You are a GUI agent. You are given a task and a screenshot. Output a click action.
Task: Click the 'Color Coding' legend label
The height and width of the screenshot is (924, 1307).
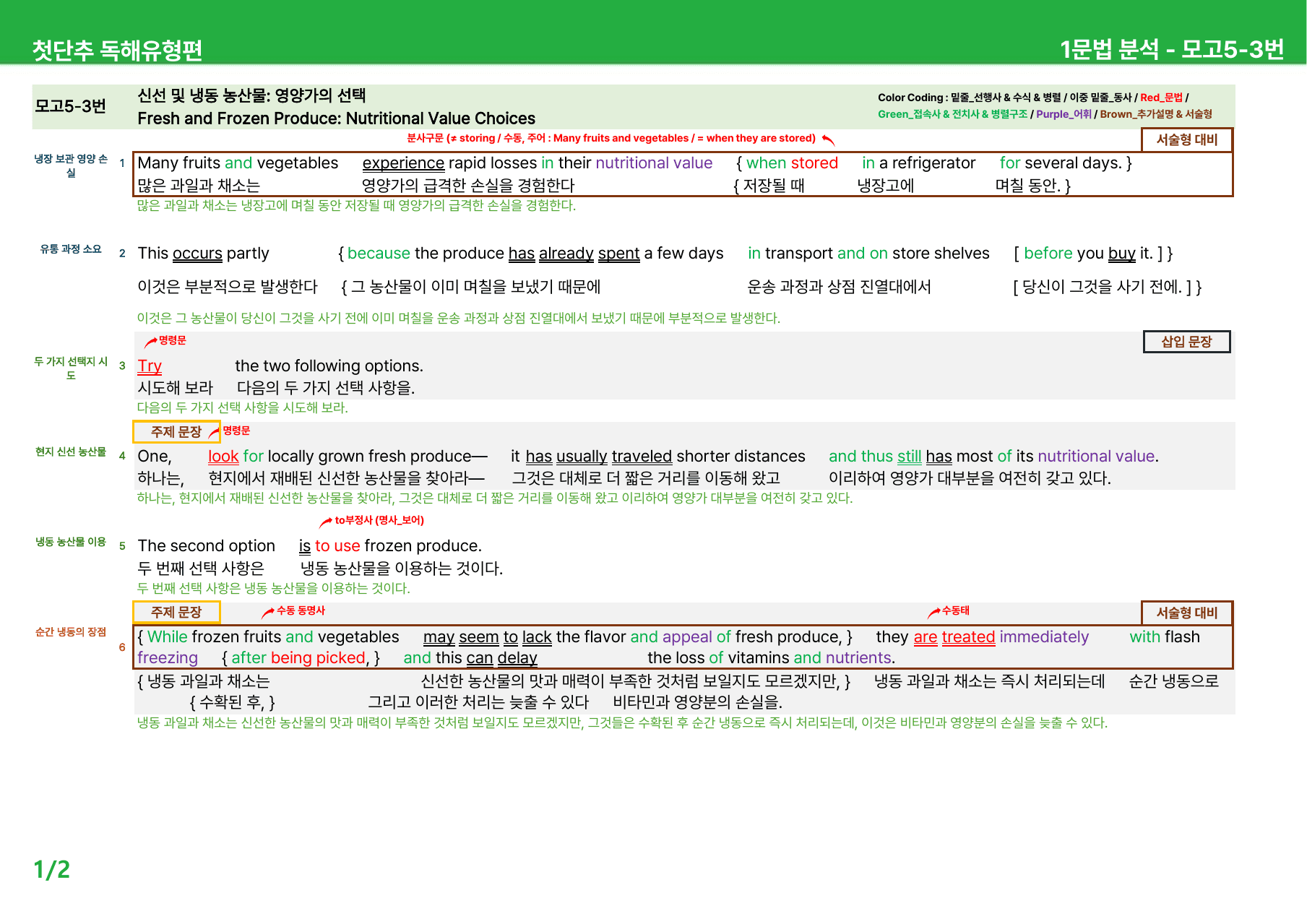click(x=910, y=98)
